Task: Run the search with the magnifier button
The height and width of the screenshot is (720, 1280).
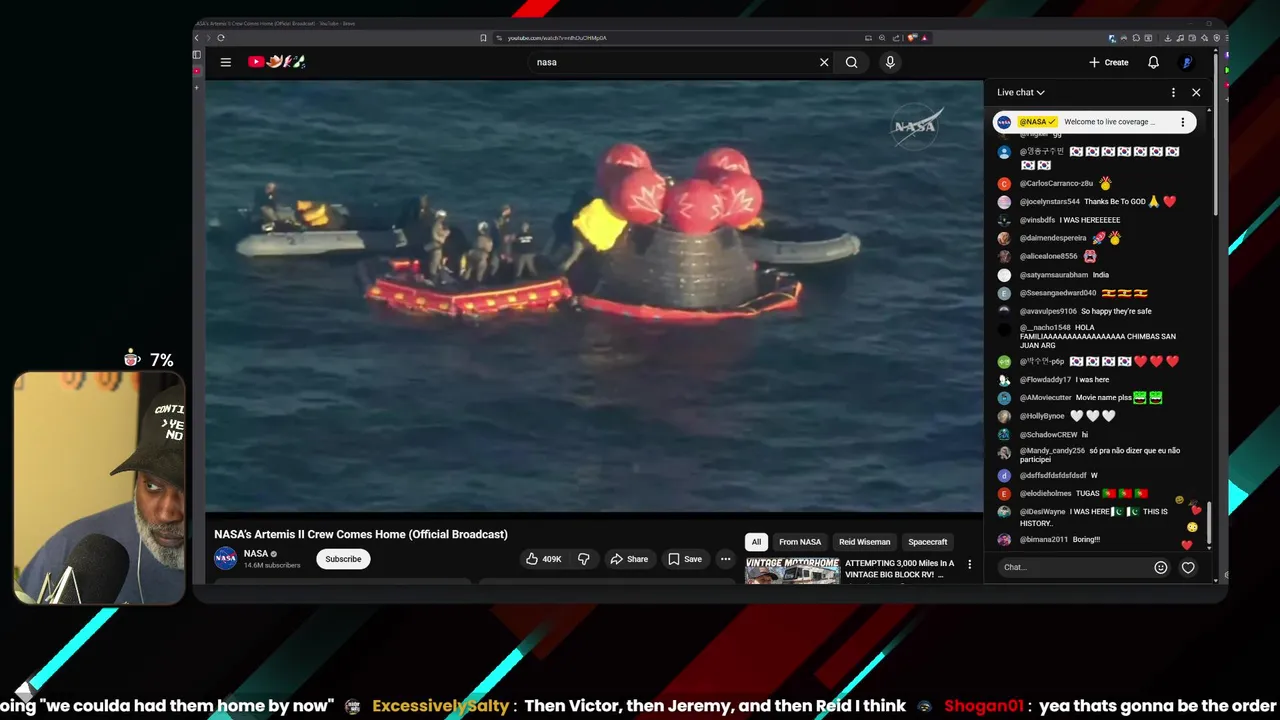Action: tap(851, 62)
